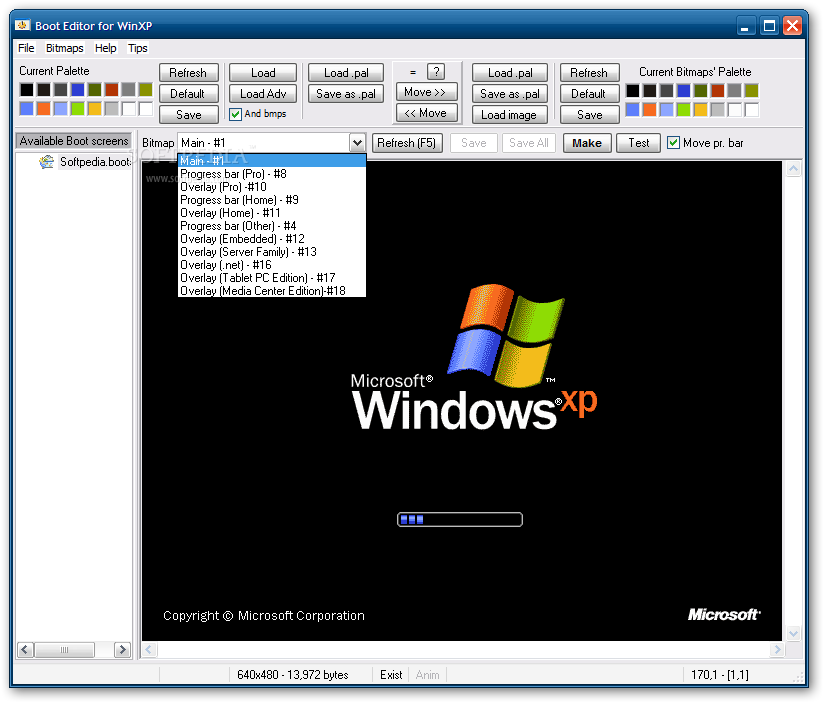Select black swatch in Current Bitmaps' Palette
Viewport: 824px width, 703px height.
633,90
